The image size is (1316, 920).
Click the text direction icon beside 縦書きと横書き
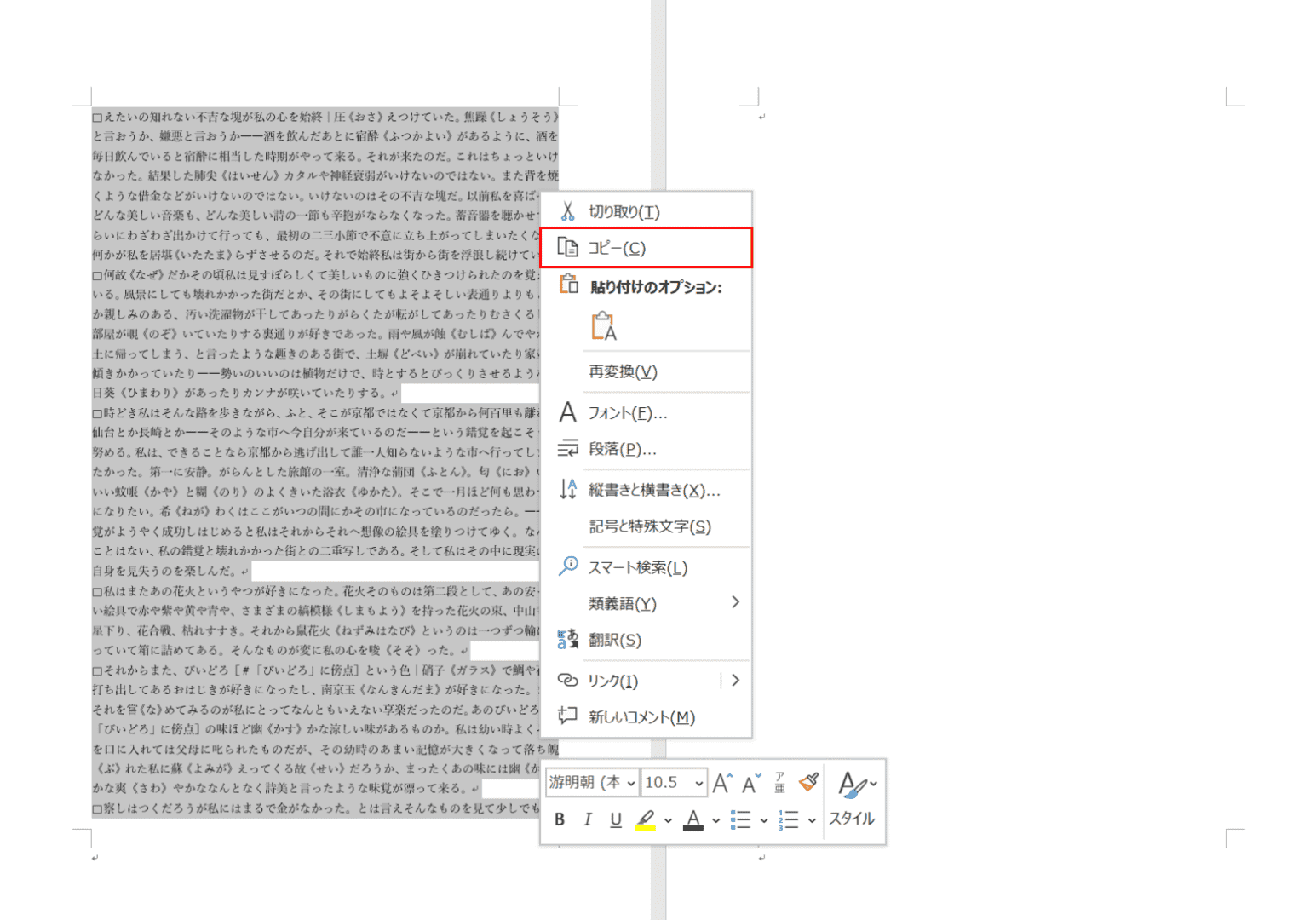click(567, 489)
